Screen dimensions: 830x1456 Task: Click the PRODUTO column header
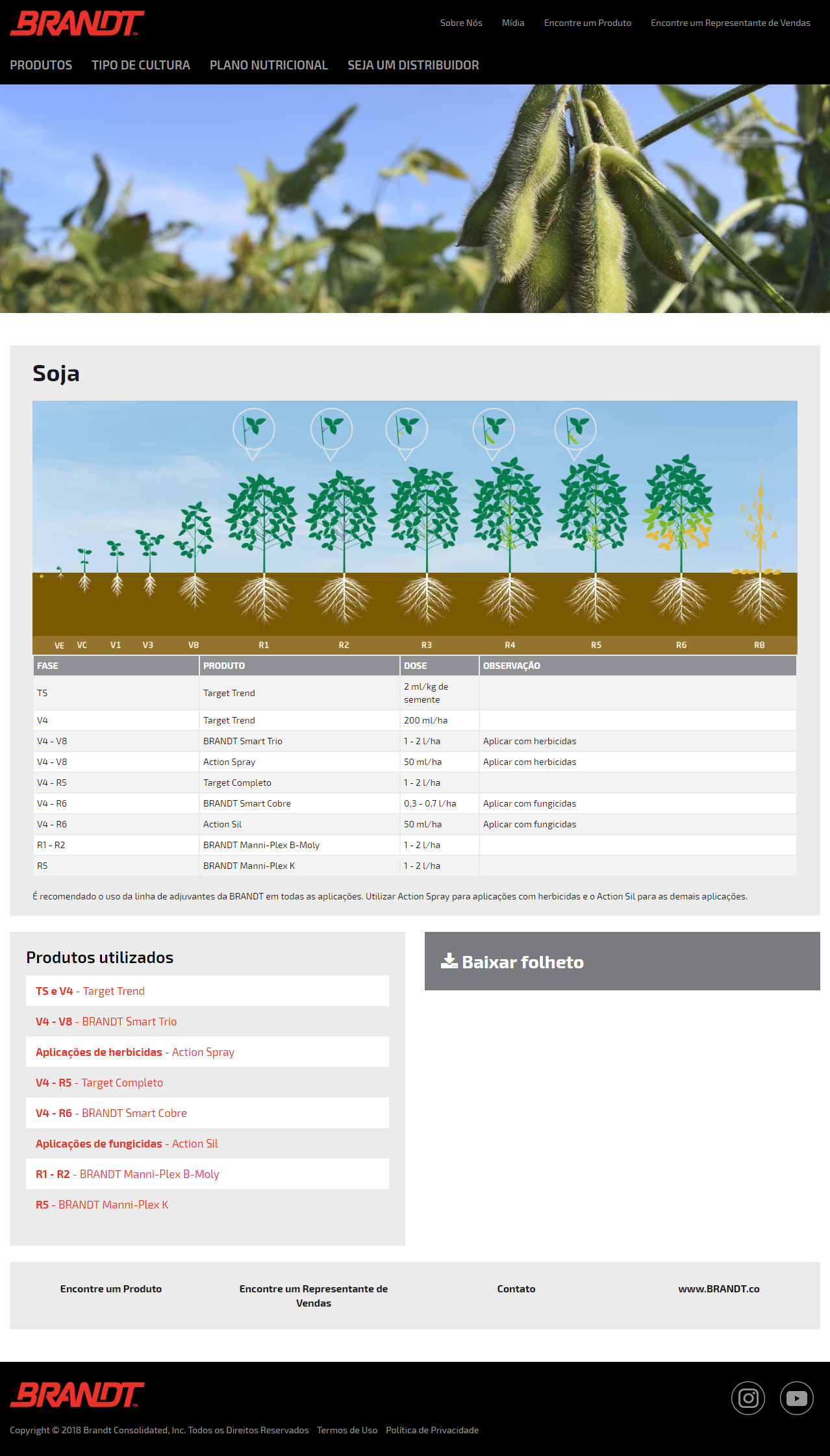(299, 666)
